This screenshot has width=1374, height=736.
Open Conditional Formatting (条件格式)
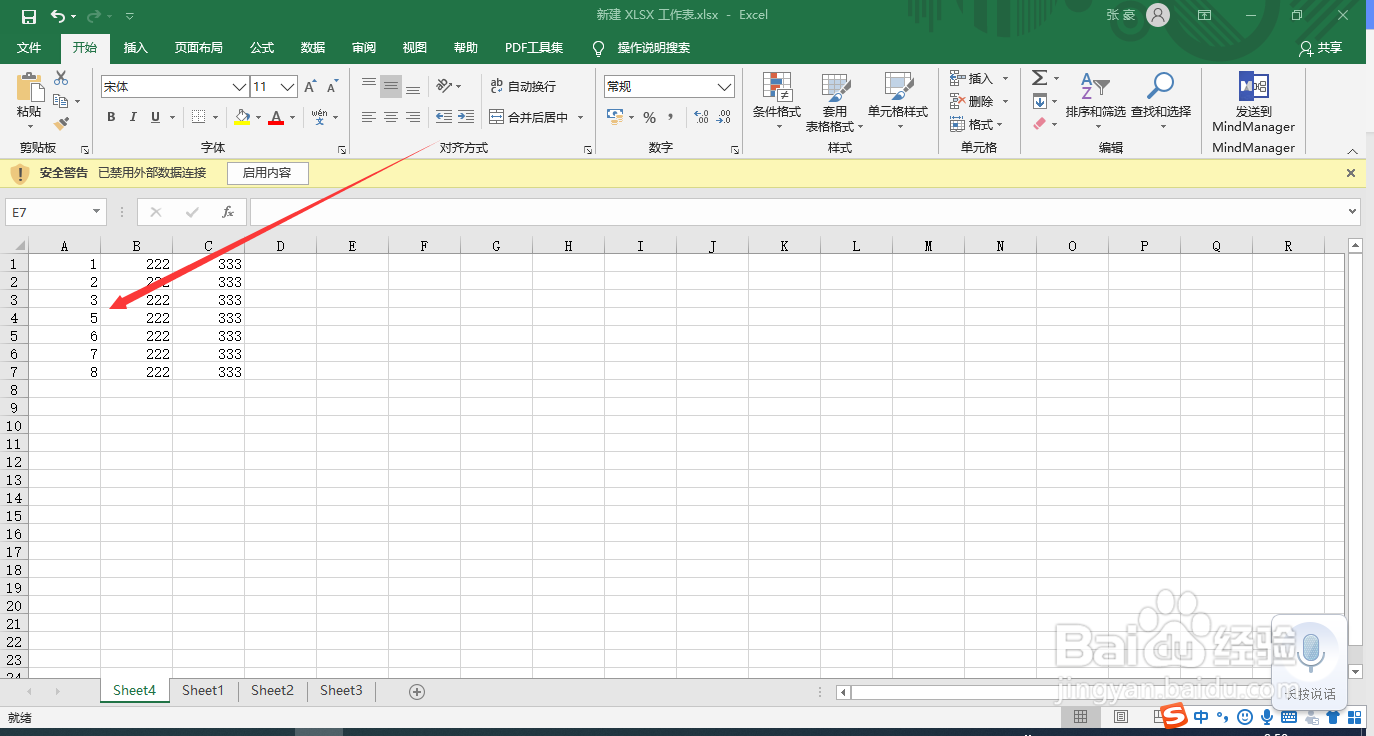[777, 101]
